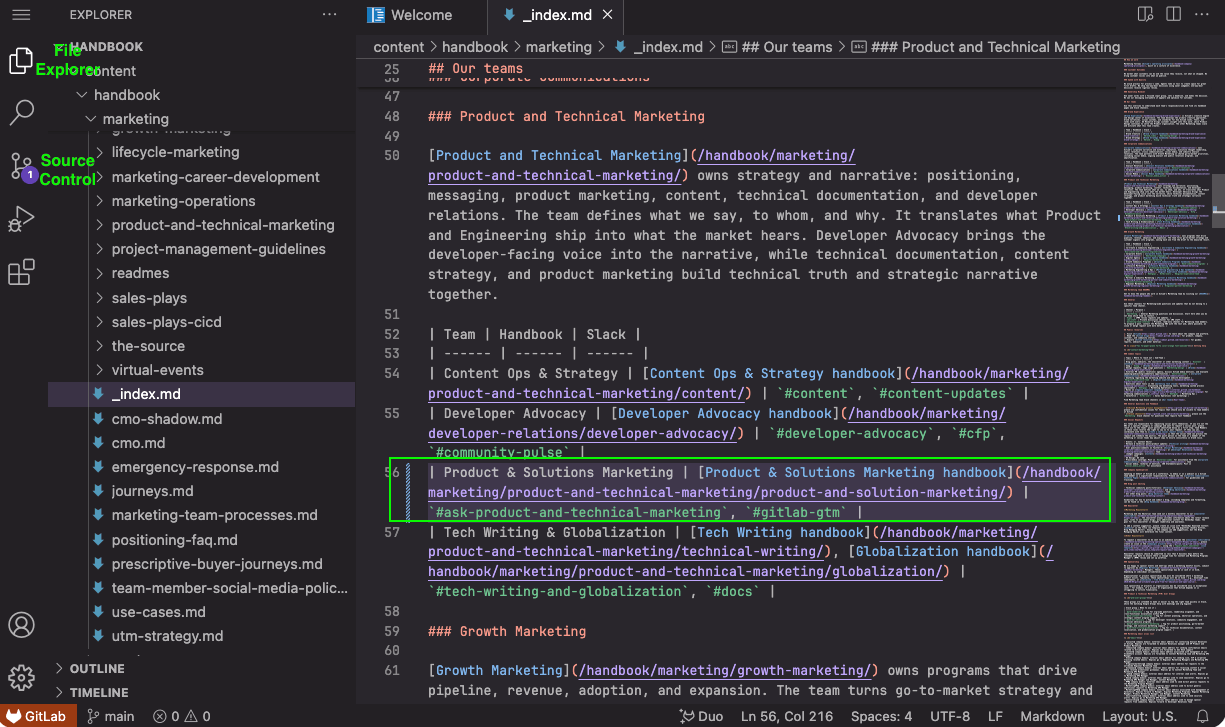1225x727 pixels.
Task: Open the Manage settings gear
Action: click(21, 678)
